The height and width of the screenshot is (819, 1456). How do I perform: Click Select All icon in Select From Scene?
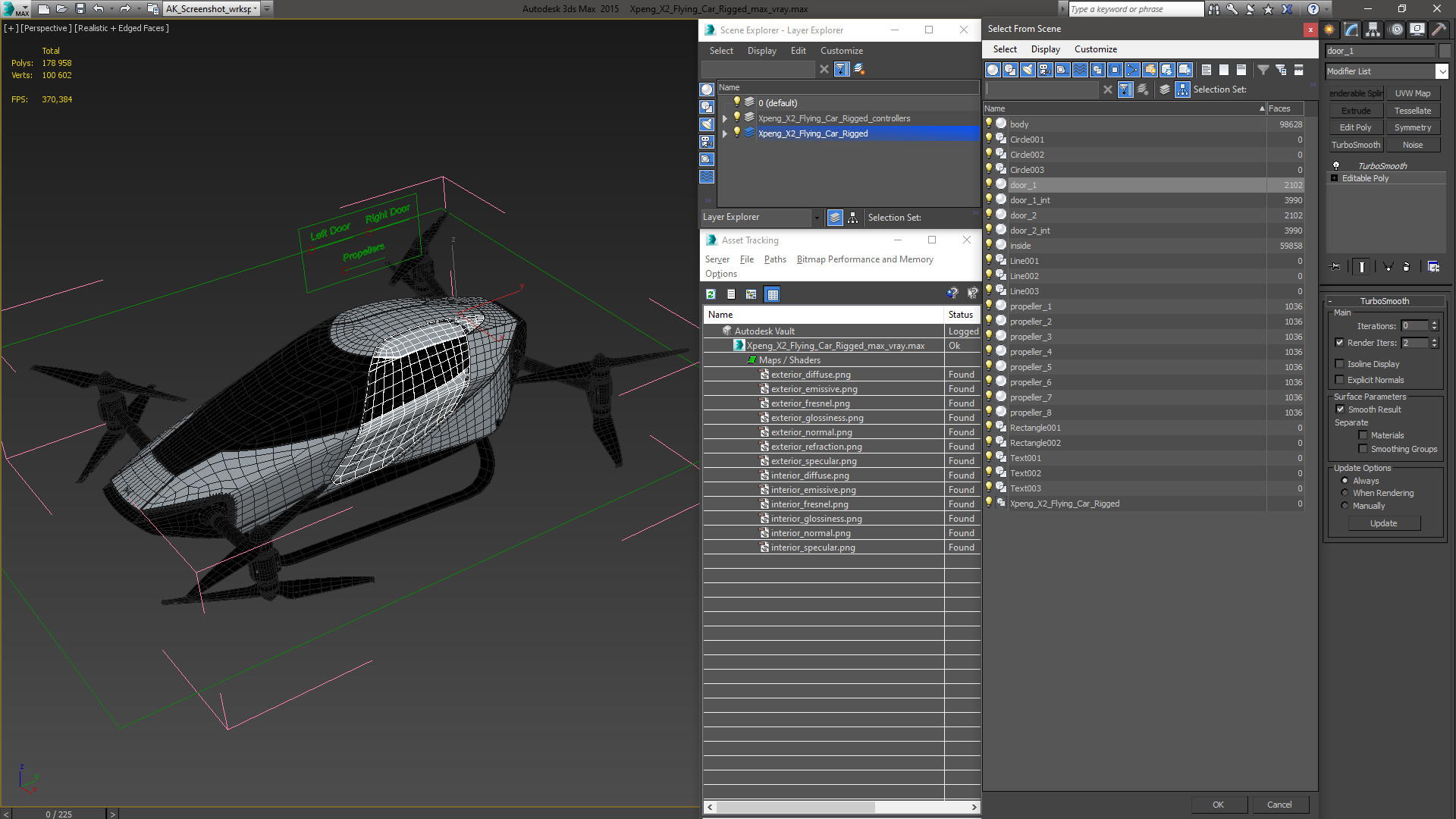coord(1207,70)
